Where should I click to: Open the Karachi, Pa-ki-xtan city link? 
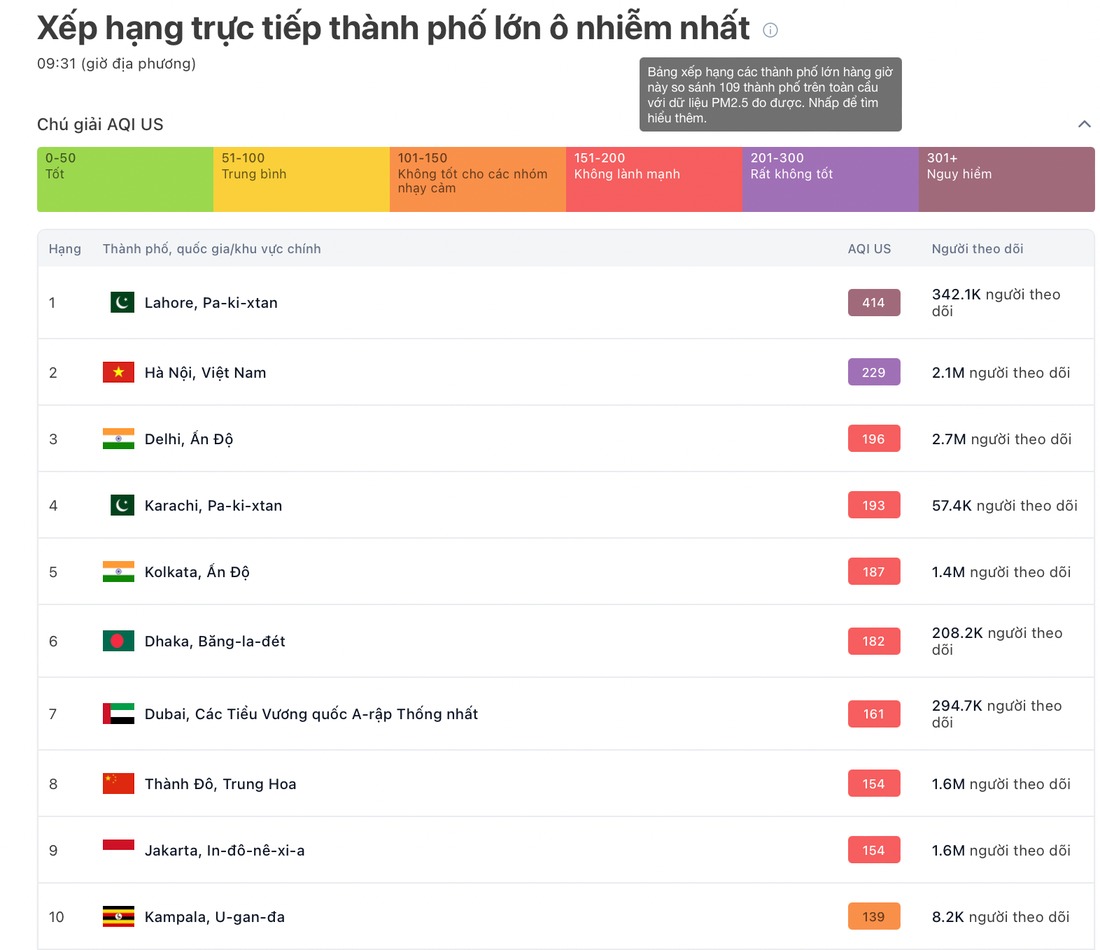[213, 506]
